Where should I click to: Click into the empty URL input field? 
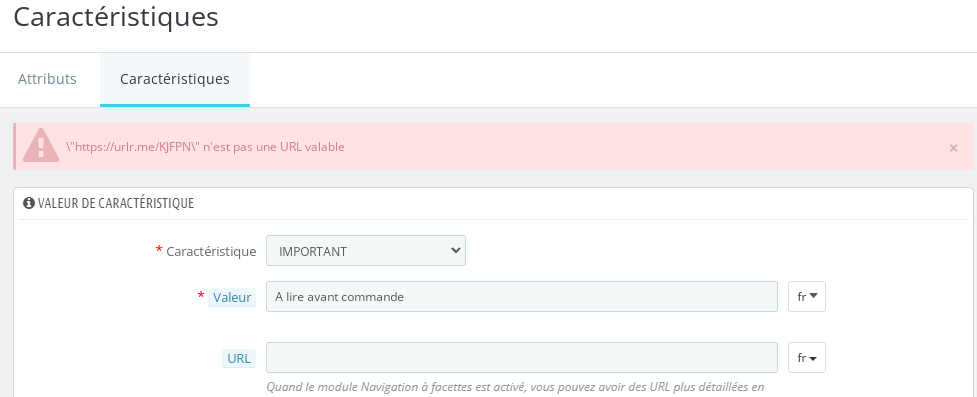click(x=522, y=358)
